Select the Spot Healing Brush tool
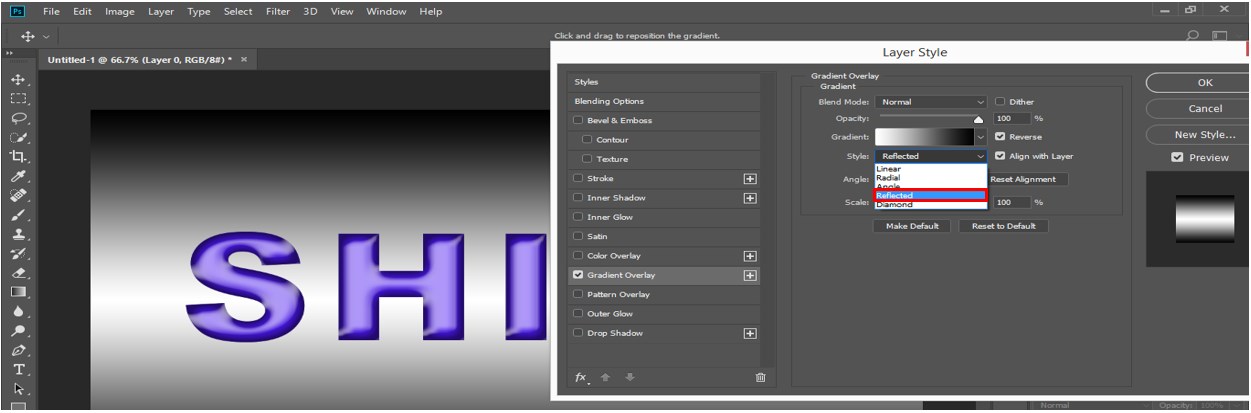The height and width of the screenshot is (413, 1251). coord(18,195)
